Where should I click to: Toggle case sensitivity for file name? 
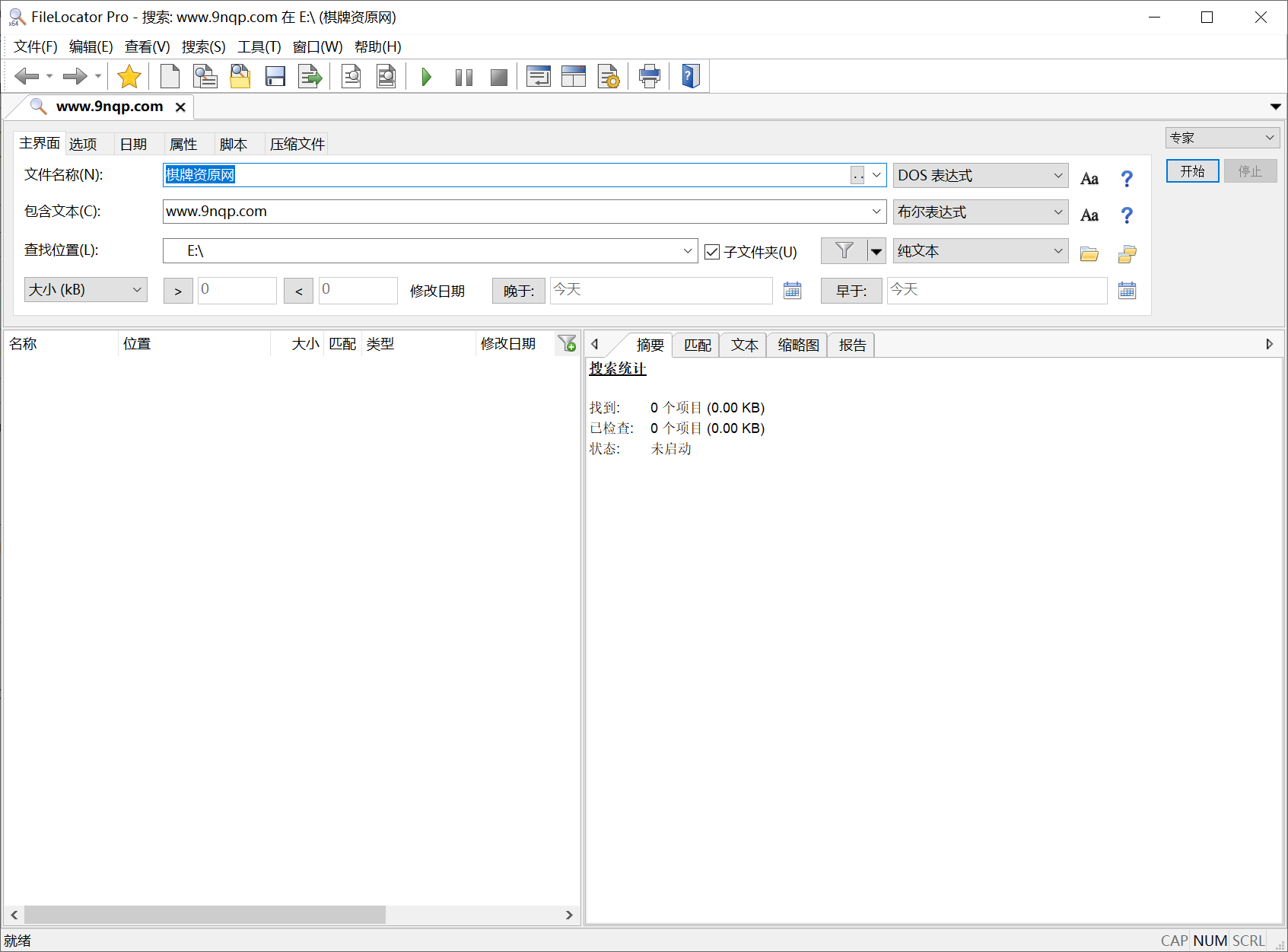click(x=1089, y=179)
